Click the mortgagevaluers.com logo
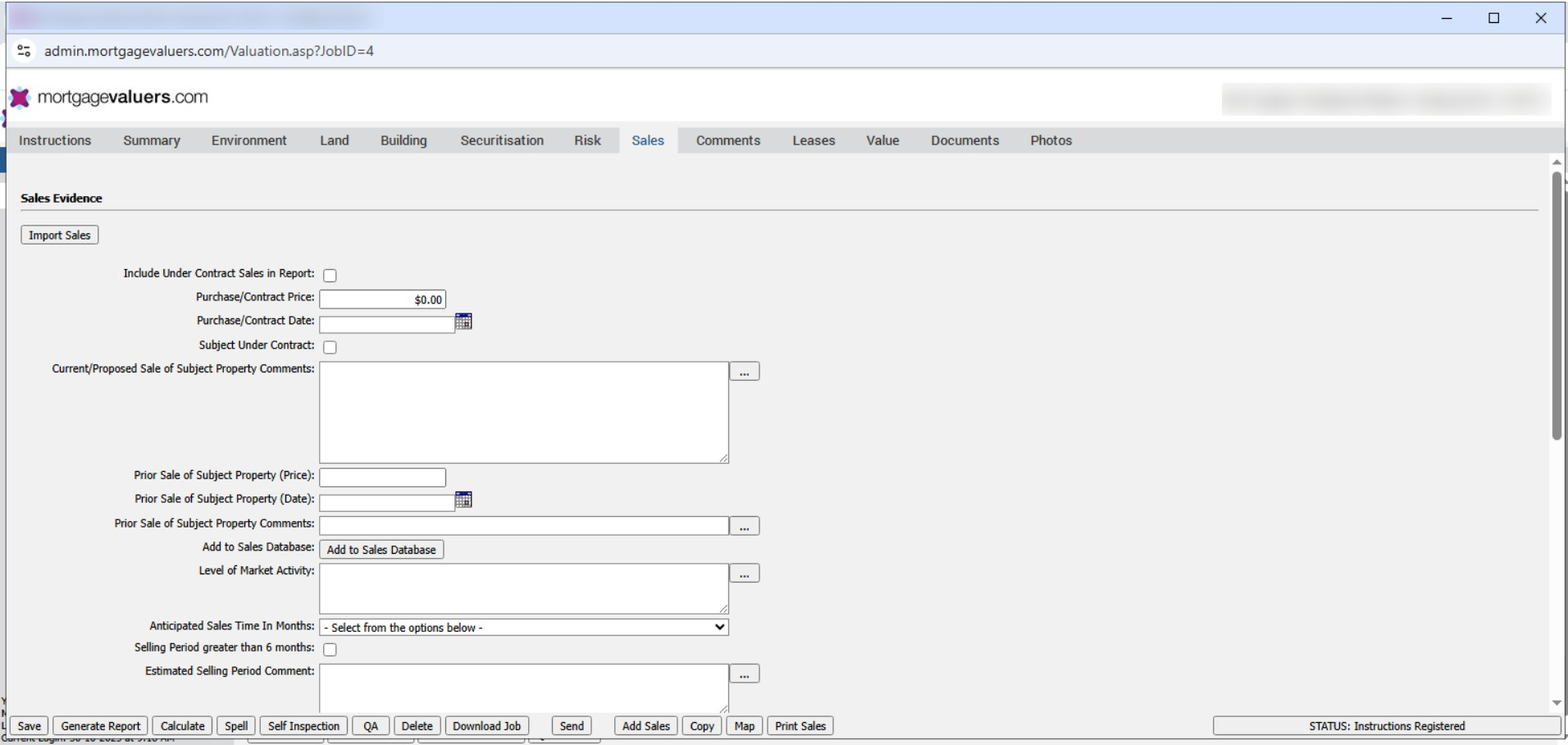 (109, 97)
